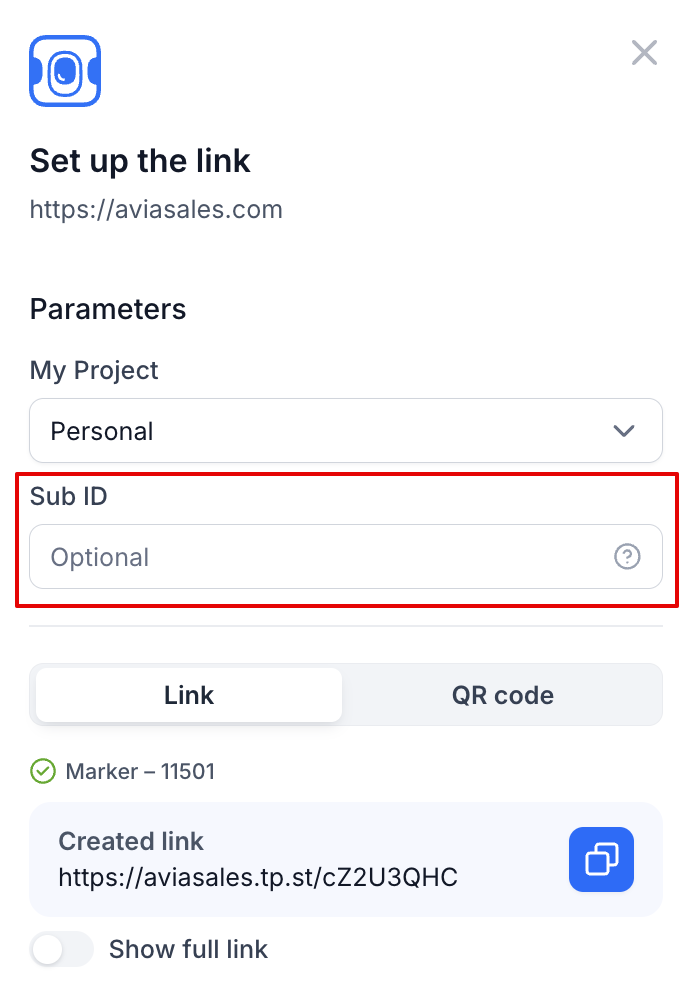
Task: Click the created aviasales.tp.st short link
Action: click(x=258, y=877)
